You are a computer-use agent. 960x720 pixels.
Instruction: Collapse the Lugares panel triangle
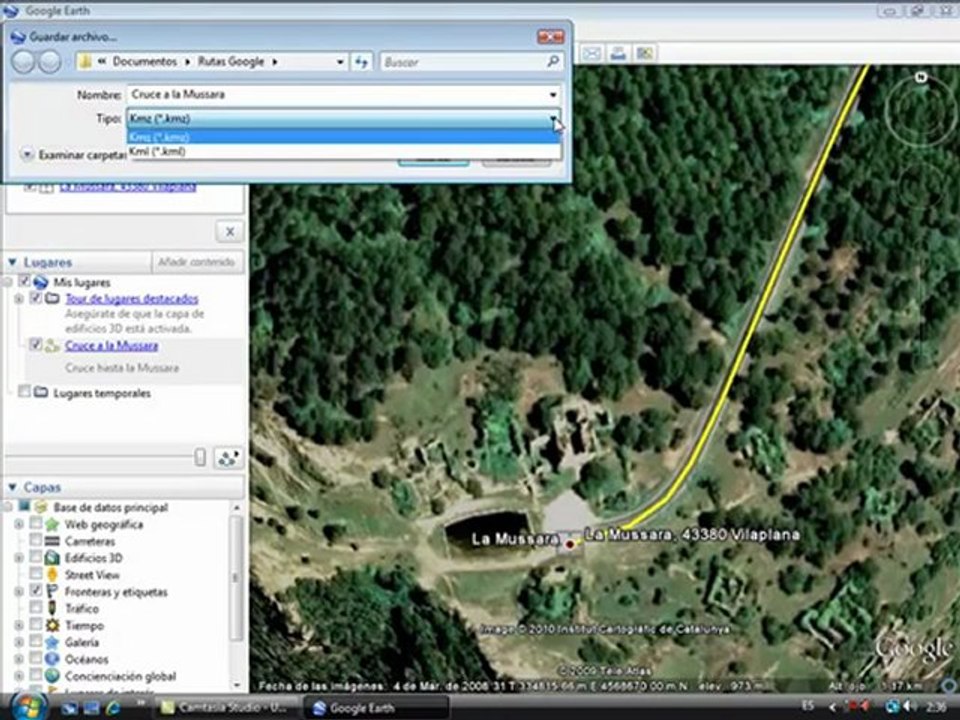click(x=12, y=262)
